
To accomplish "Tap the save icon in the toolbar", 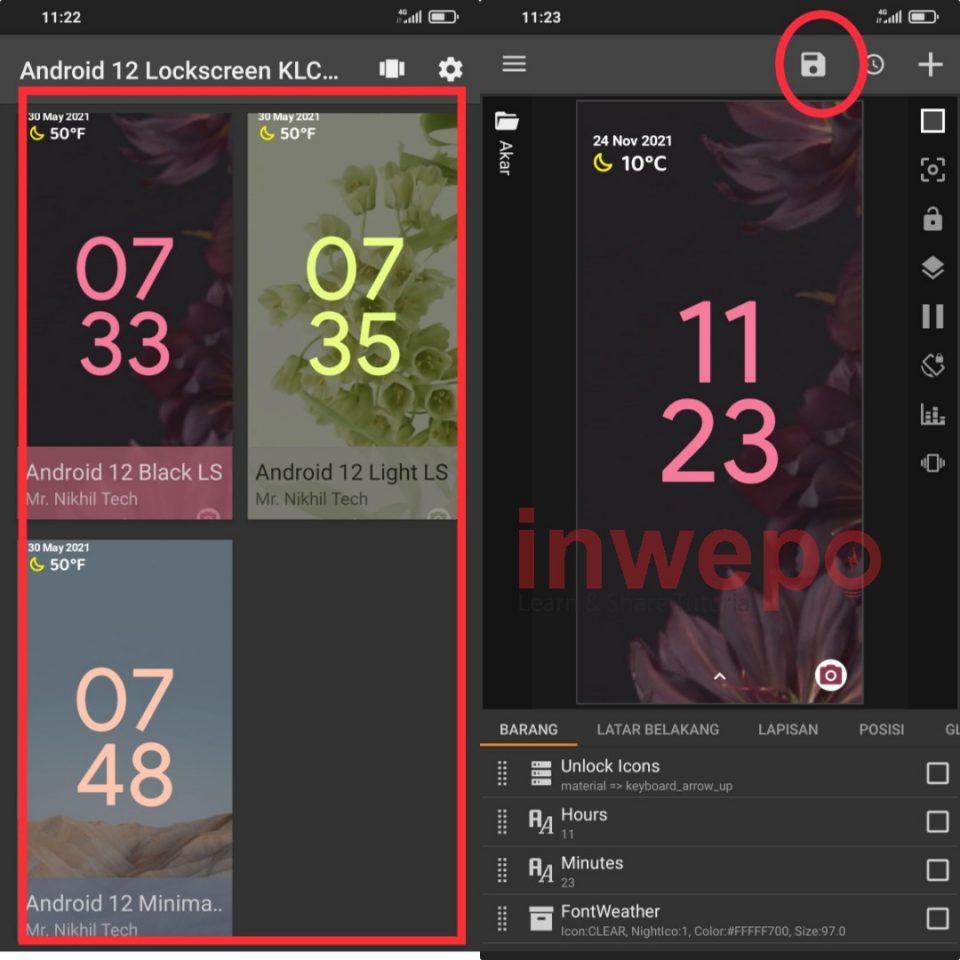I will click(813, 64).
